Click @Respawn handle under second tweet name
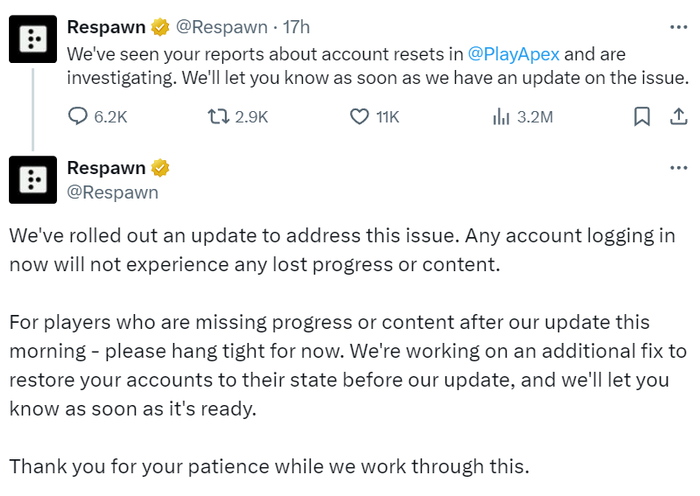 click(113, 191)
